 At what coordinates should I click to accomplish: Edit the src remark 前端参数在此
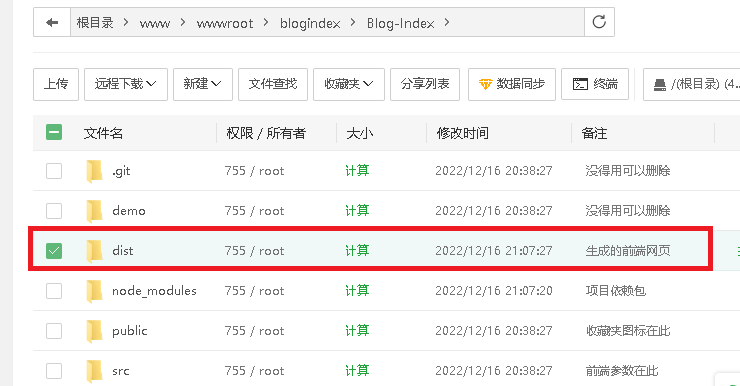pyautogui.click(x=622, y=371)
